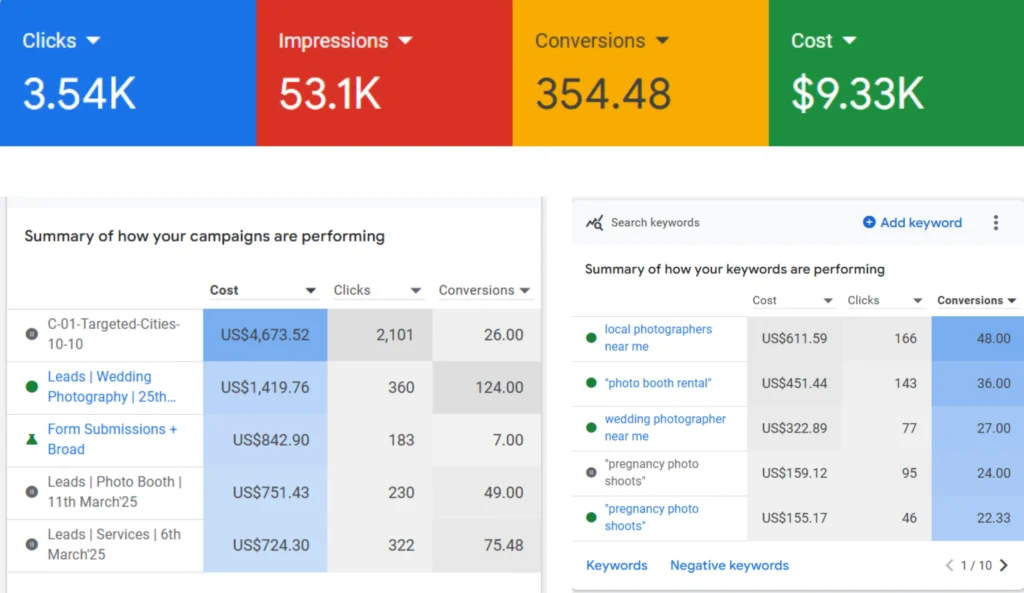Screen dimensions: 1024x593
Task: Go to previous keywords page arrow
Action: point(949,566)
